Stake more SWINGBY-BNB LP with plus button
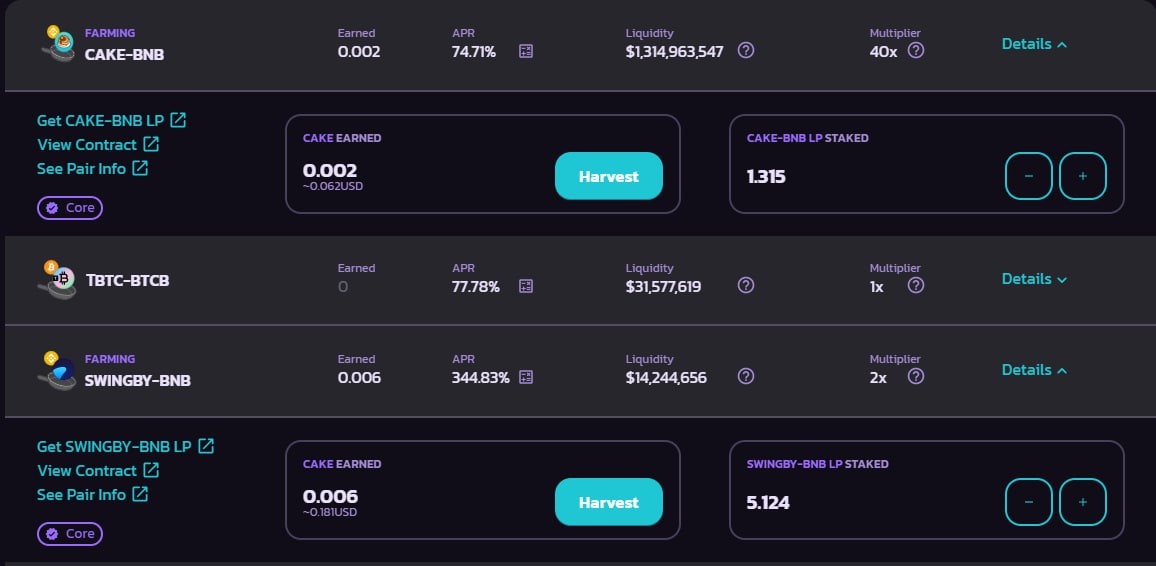 tap(1083, 502)
